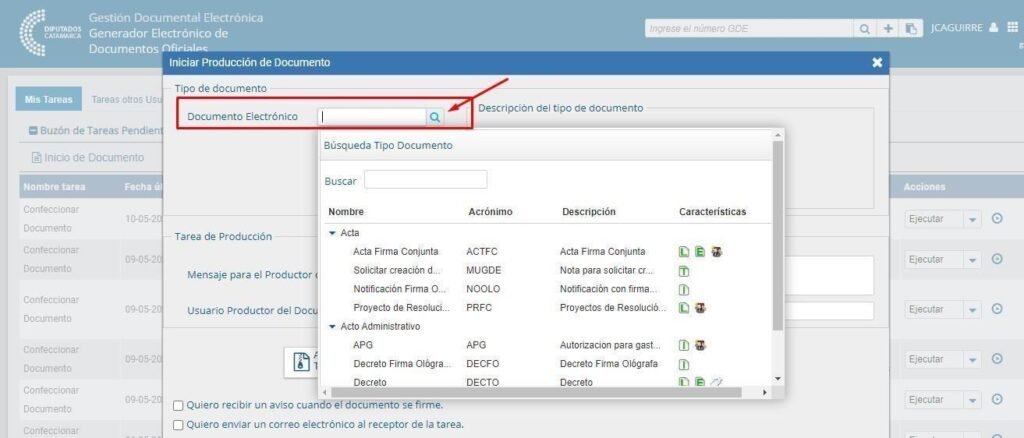Viewport: 1024px width, 438px height.
Task: Select the APG document type row
Action: [363, 345]
